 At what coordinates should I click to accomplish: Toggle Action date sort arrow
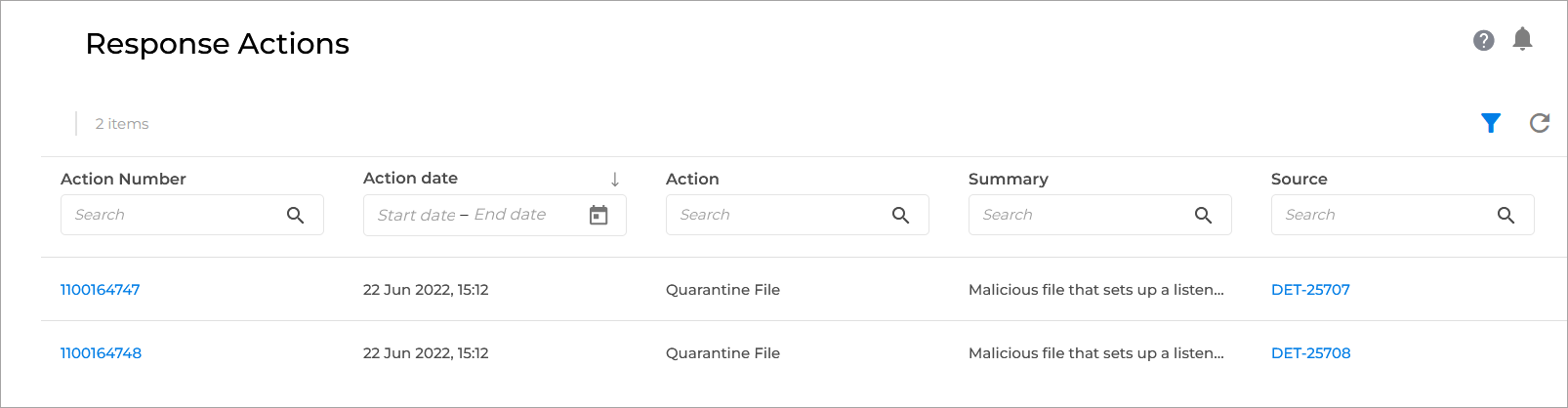pos(615,180)
